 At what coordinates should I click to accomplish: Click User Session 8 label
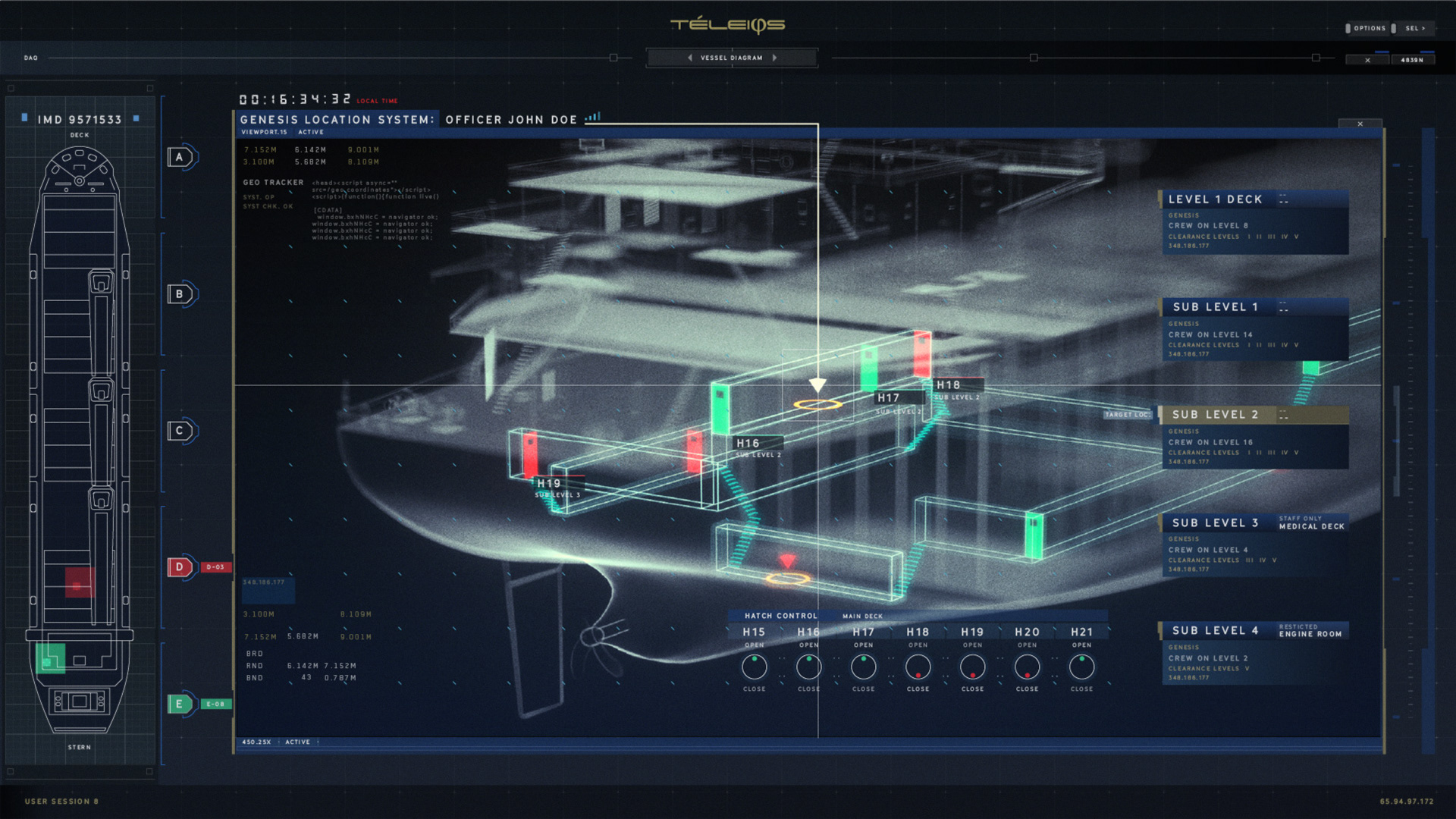[x=61, y=802]
